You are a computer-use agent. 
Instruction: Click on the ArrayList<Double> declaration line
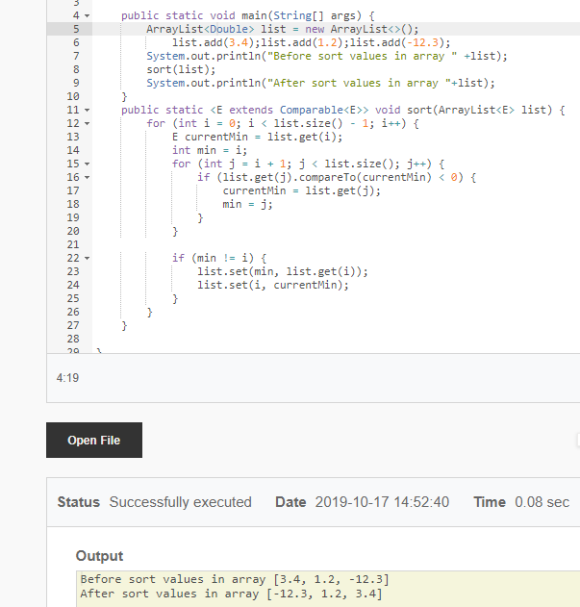pos(282,29)
